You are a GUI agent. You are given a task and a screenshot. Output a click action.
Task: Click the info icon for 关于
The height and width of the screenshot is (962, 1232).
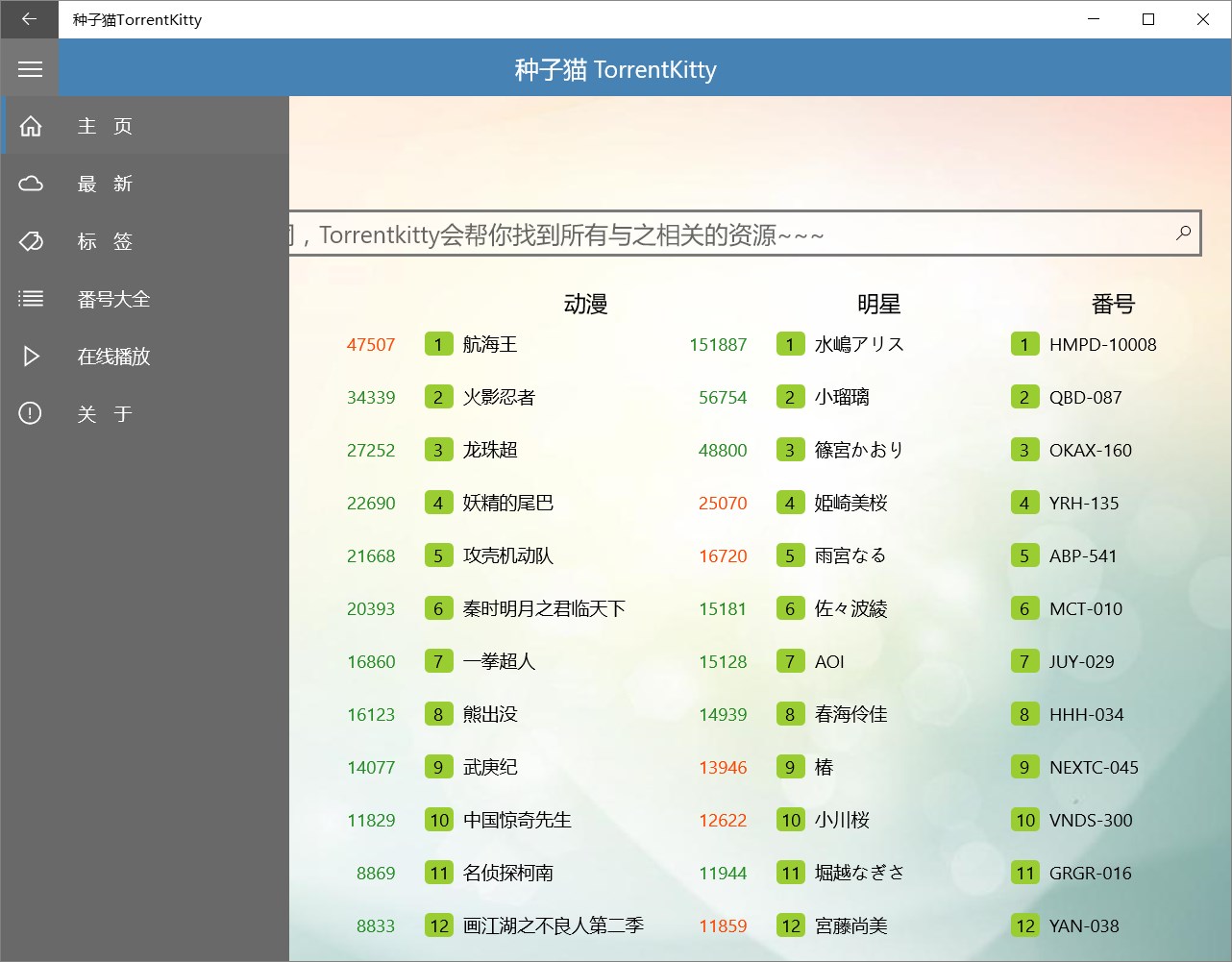31,414
